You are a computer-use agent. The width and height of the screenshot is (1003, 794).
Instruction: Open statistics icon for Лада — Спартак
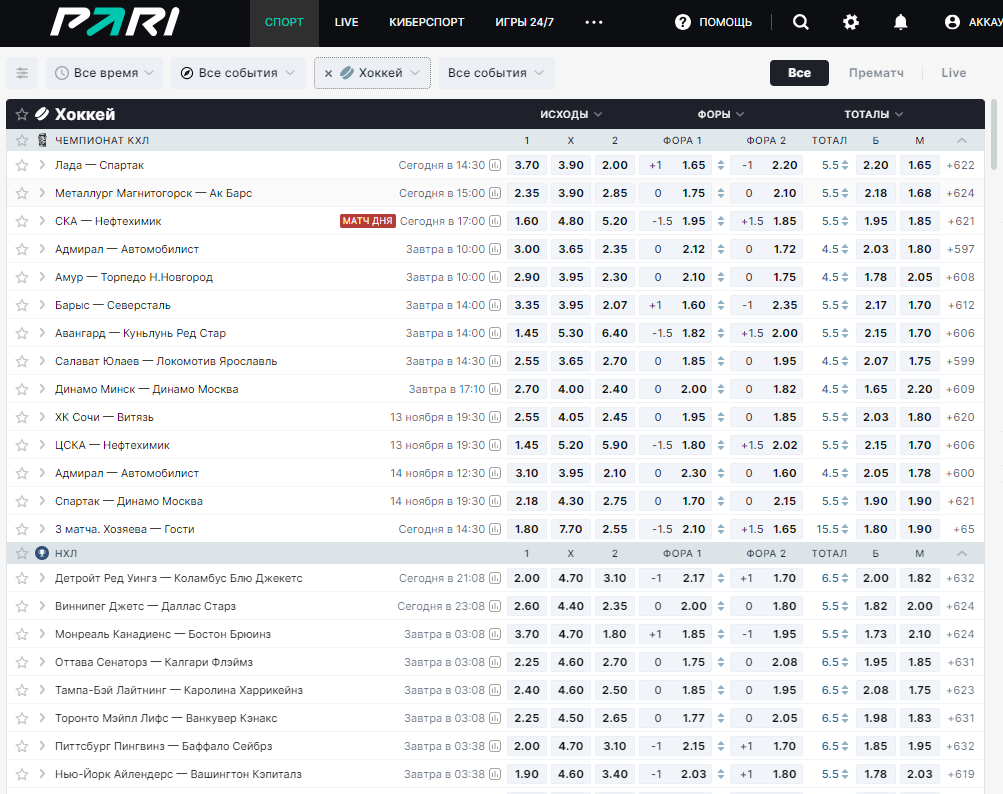point(494,165)
